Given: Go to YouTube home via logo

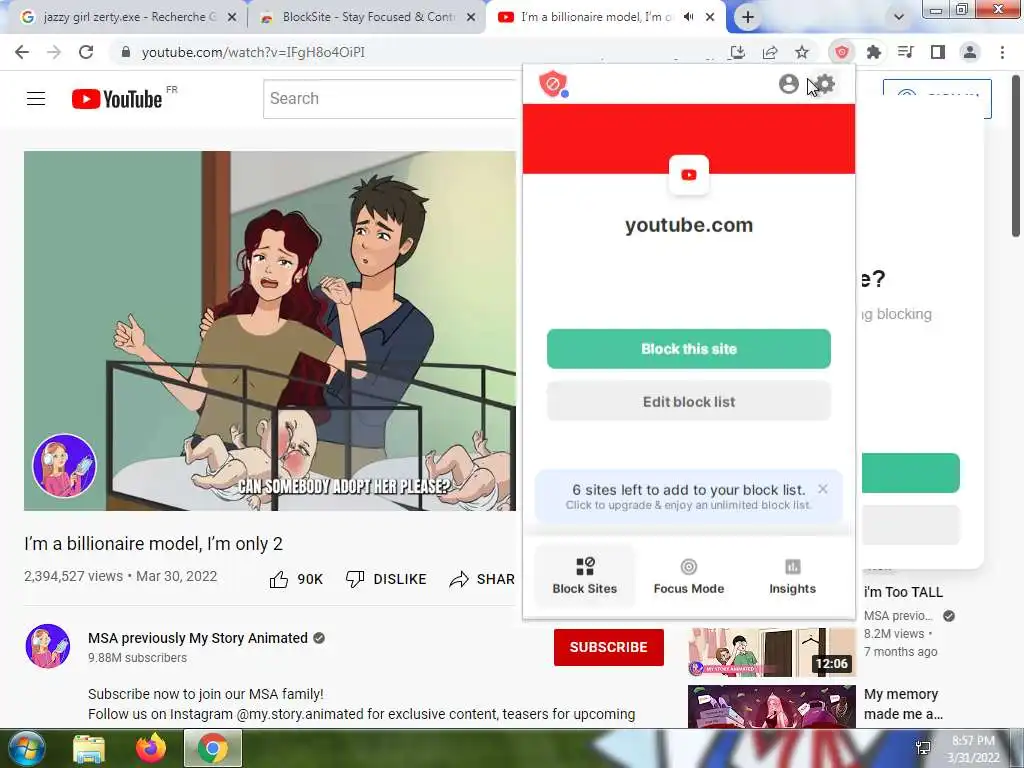Looking at the screenshot, I should pyautogui.click(x=118, y=99).
